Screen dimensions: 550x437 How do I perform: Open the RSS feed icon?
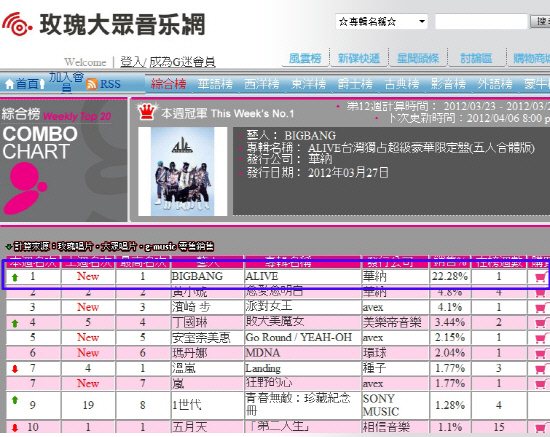(x=92, y=84)
